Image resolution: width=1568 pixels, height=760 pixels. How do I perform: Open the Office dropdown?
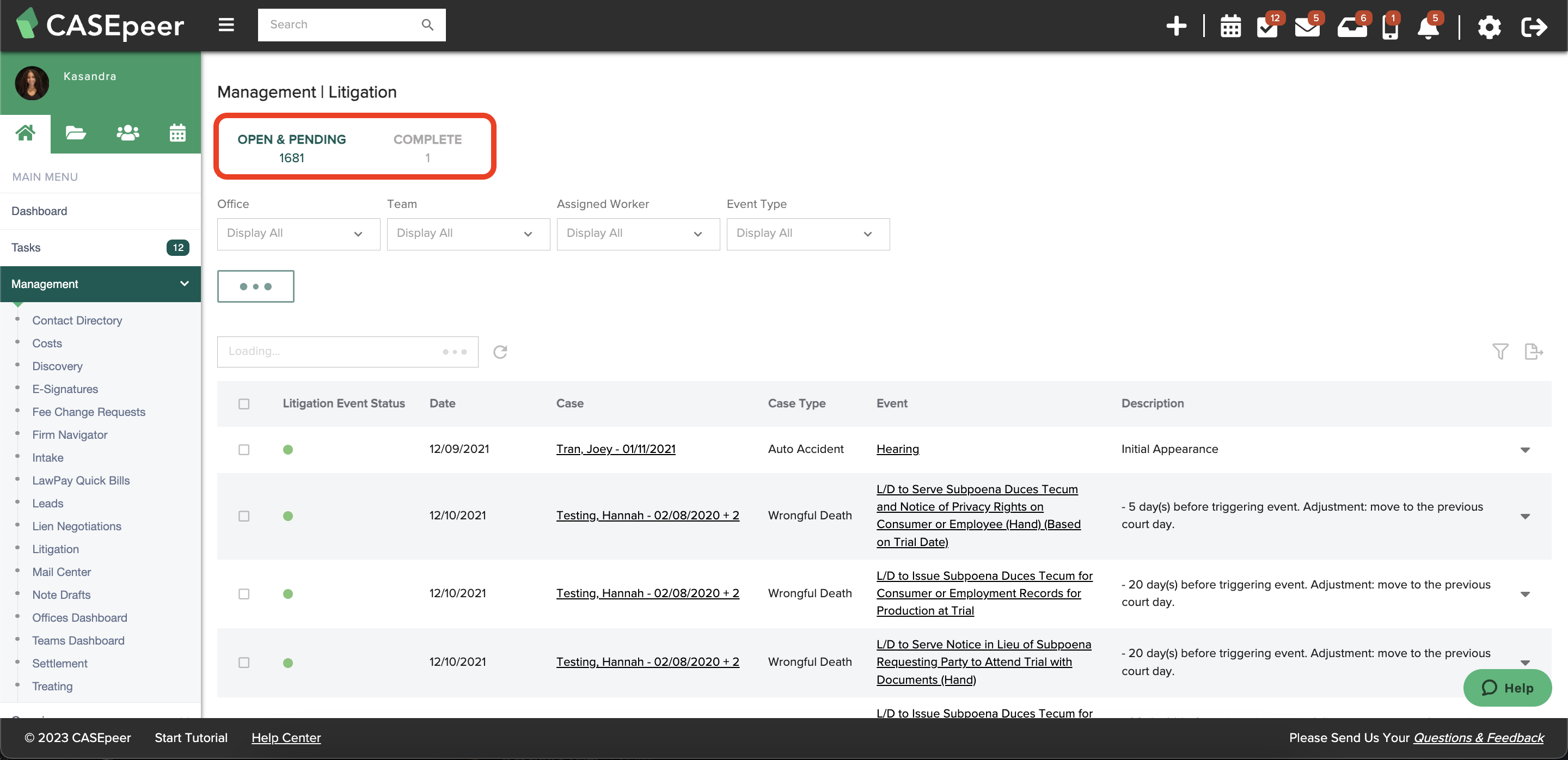tap(298, 234)
